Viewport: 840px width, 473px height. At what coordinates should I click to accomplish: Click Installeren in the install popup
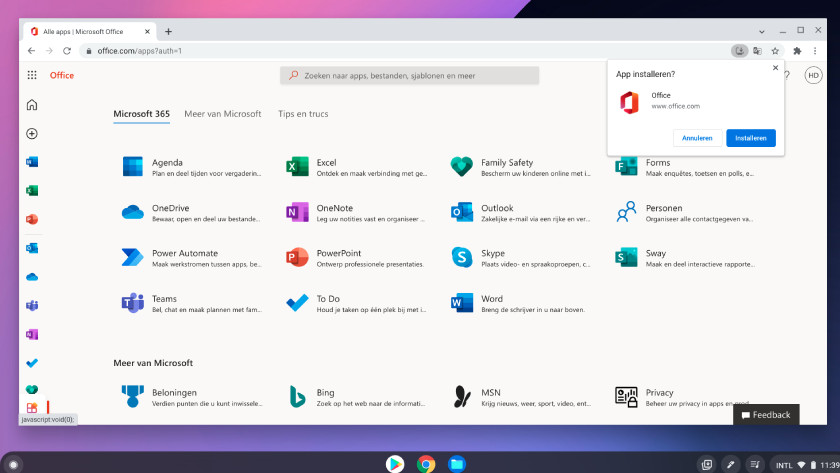751,138
